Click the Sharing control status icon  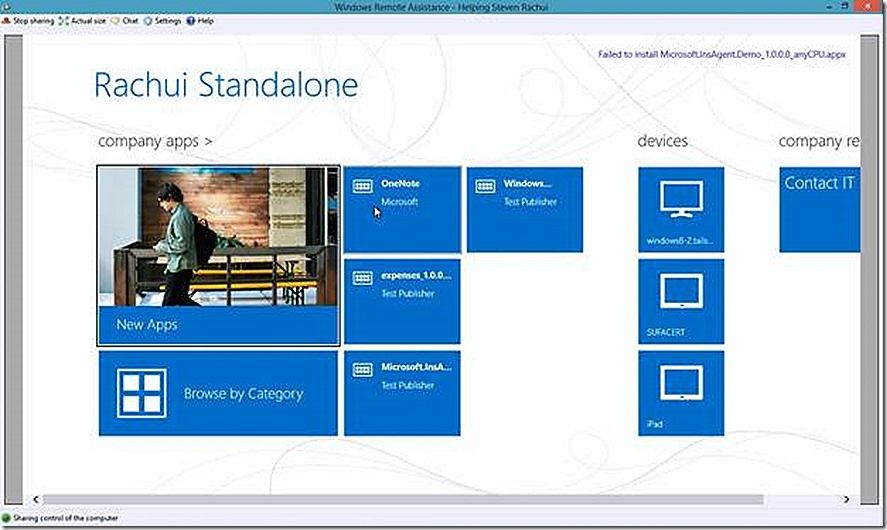(x=6, y=518)
